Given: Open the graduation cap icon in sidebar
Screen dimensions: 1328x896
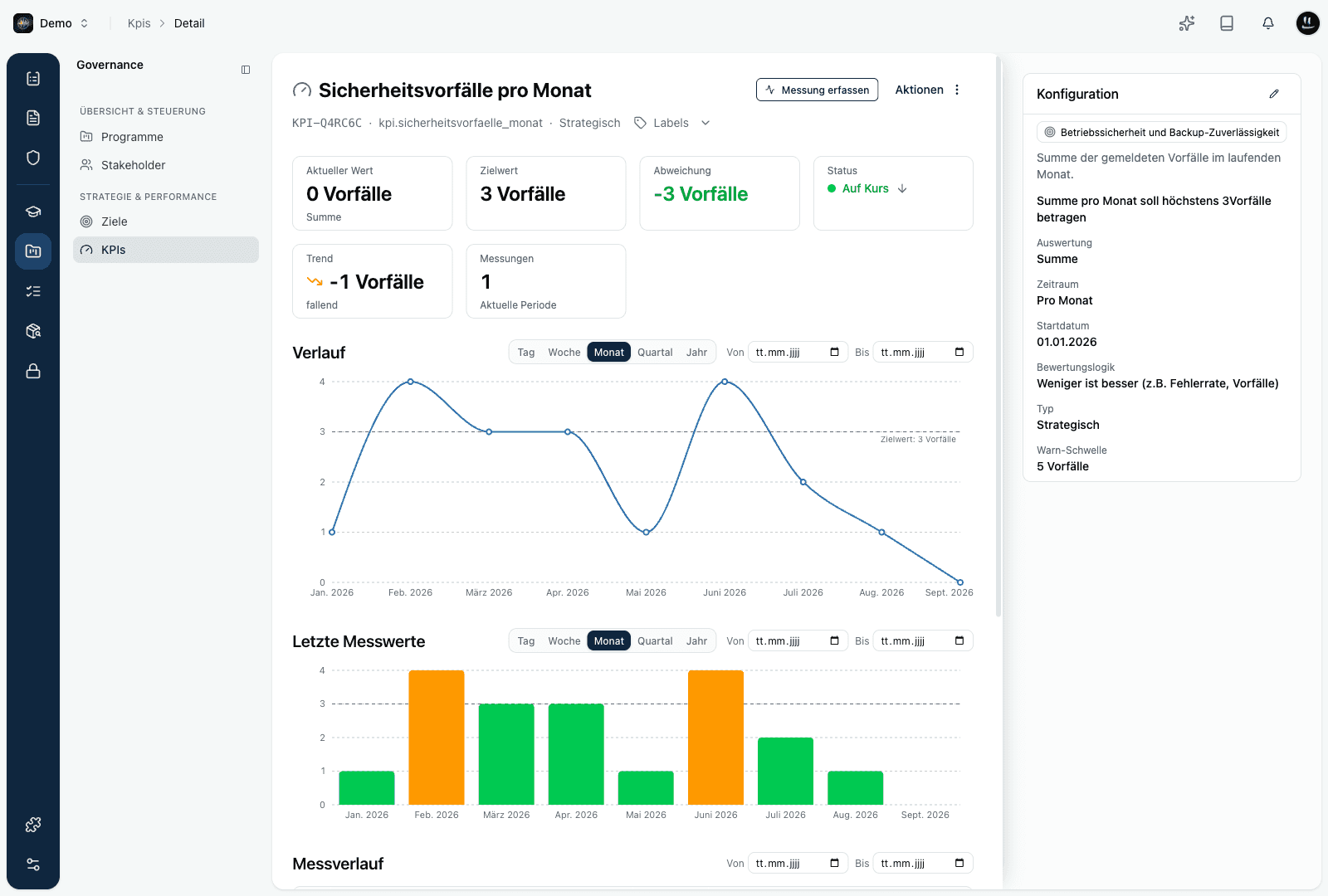Looking at the screenshot, I should coord(33,212).
